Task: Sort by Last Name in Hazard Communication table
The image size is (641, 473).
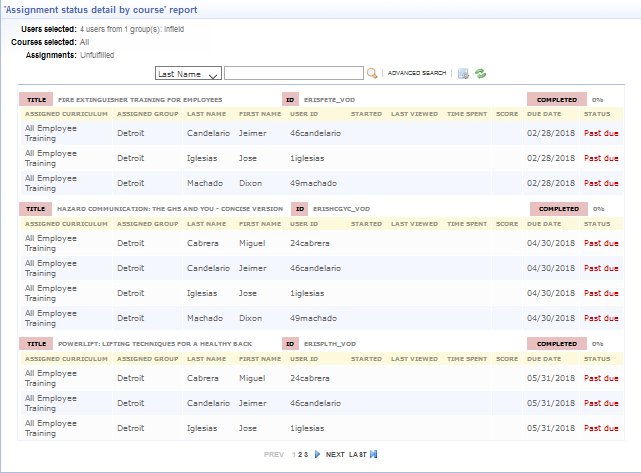Action: pos(204,223)
